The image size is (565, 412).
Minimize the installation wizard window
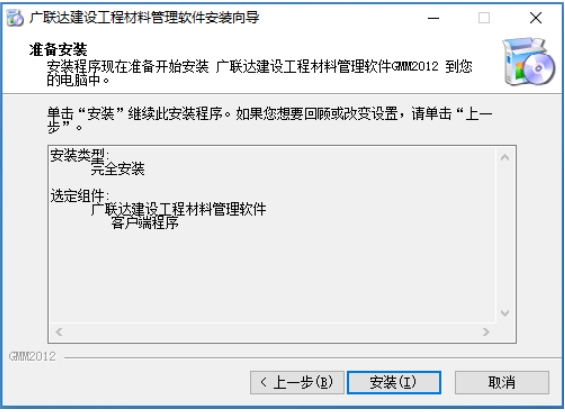tap(433, 18)
